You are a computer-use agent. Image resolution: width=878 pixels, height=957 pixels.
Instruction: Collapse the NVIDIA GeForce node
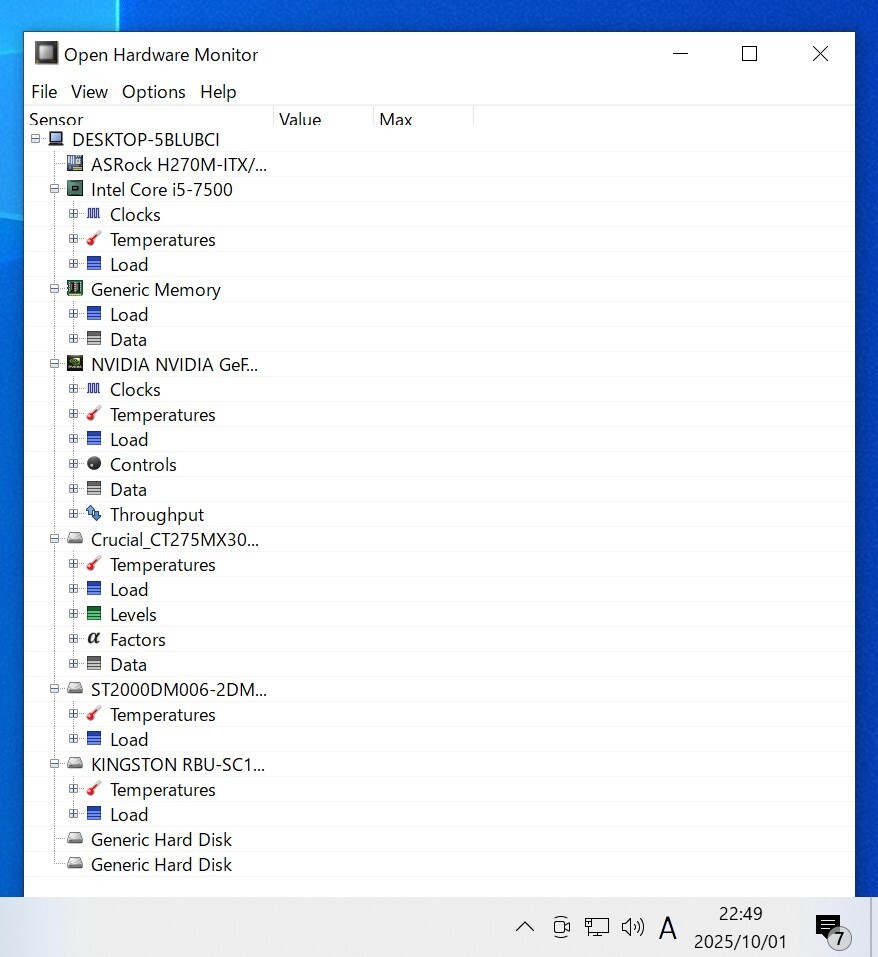coord(54,364)
